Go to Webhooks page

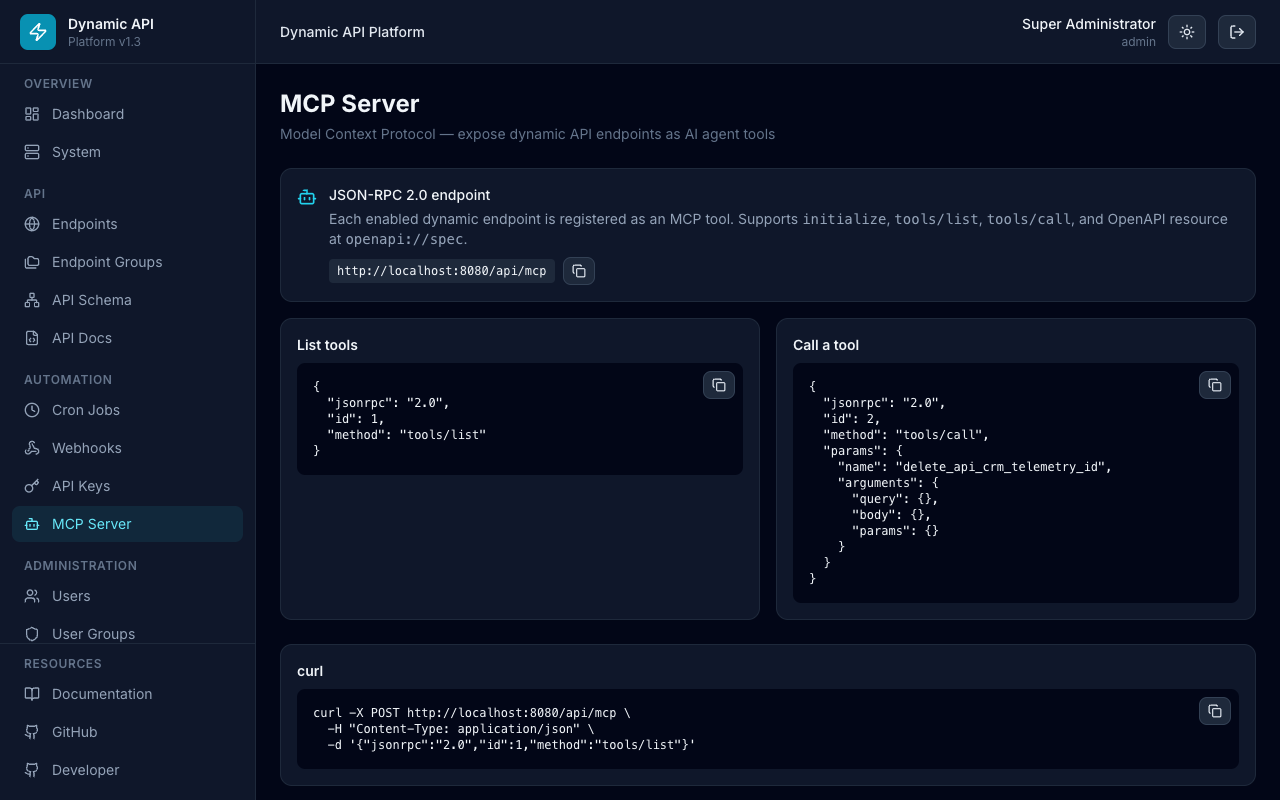[x=127, y=448]
